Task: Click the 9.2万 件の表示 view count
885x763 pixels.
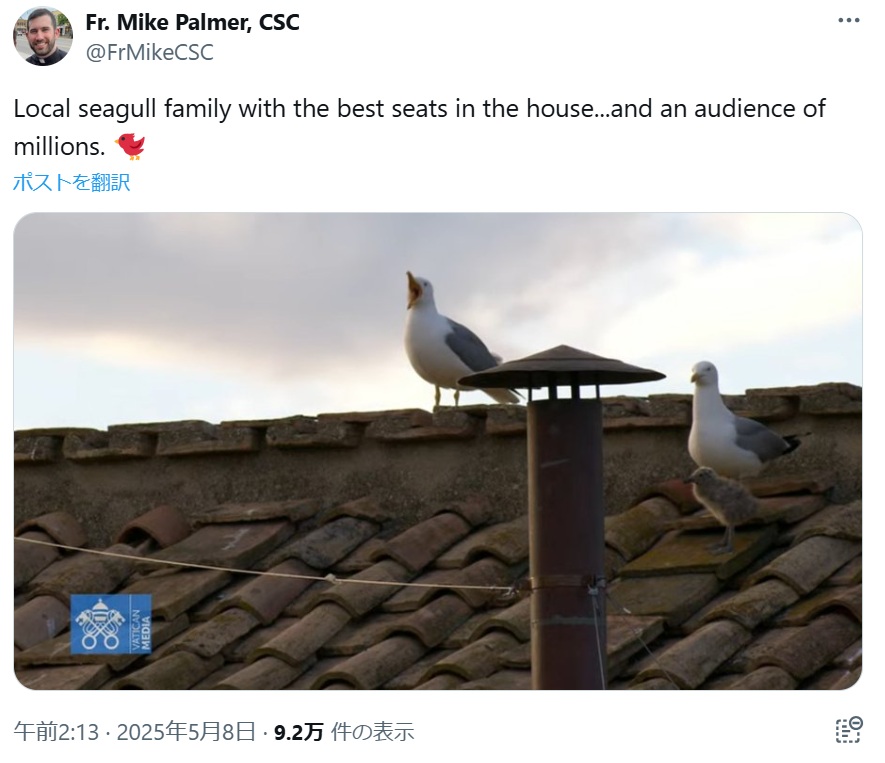Action: [x=344, y=732]
